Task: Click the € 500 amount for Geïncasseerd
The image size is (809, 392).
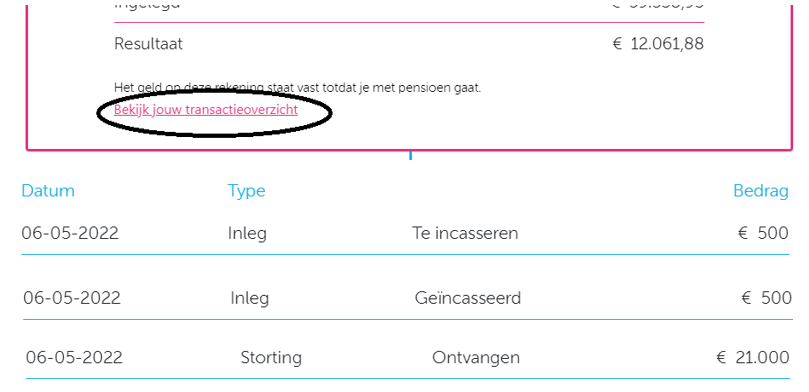Action: (x=766, y=298)
